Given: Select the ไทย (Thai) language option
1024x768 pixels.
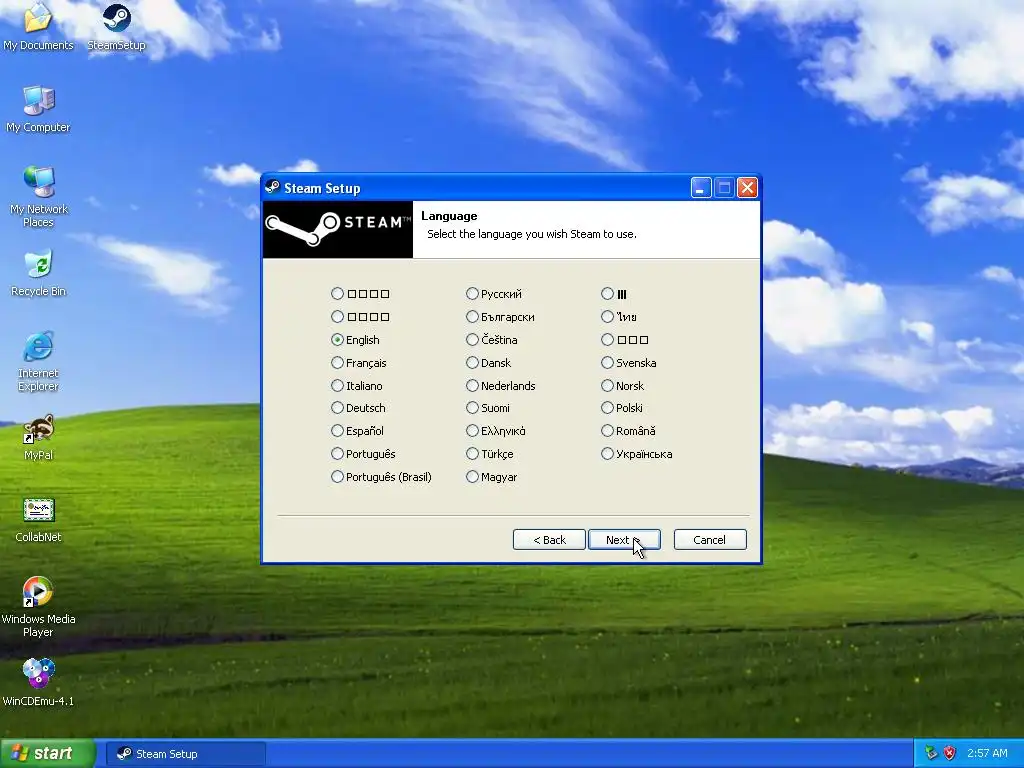Looking at the screenshot, I should pyautogui.click(x=619, y=317).
